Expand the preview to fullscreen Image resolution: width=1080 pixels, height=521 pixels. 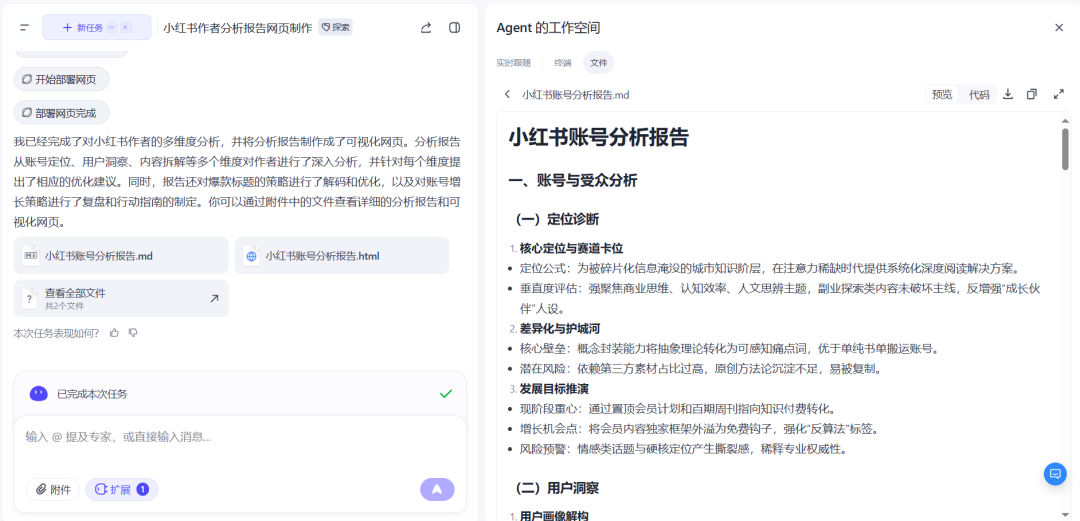coord(1059,94)
